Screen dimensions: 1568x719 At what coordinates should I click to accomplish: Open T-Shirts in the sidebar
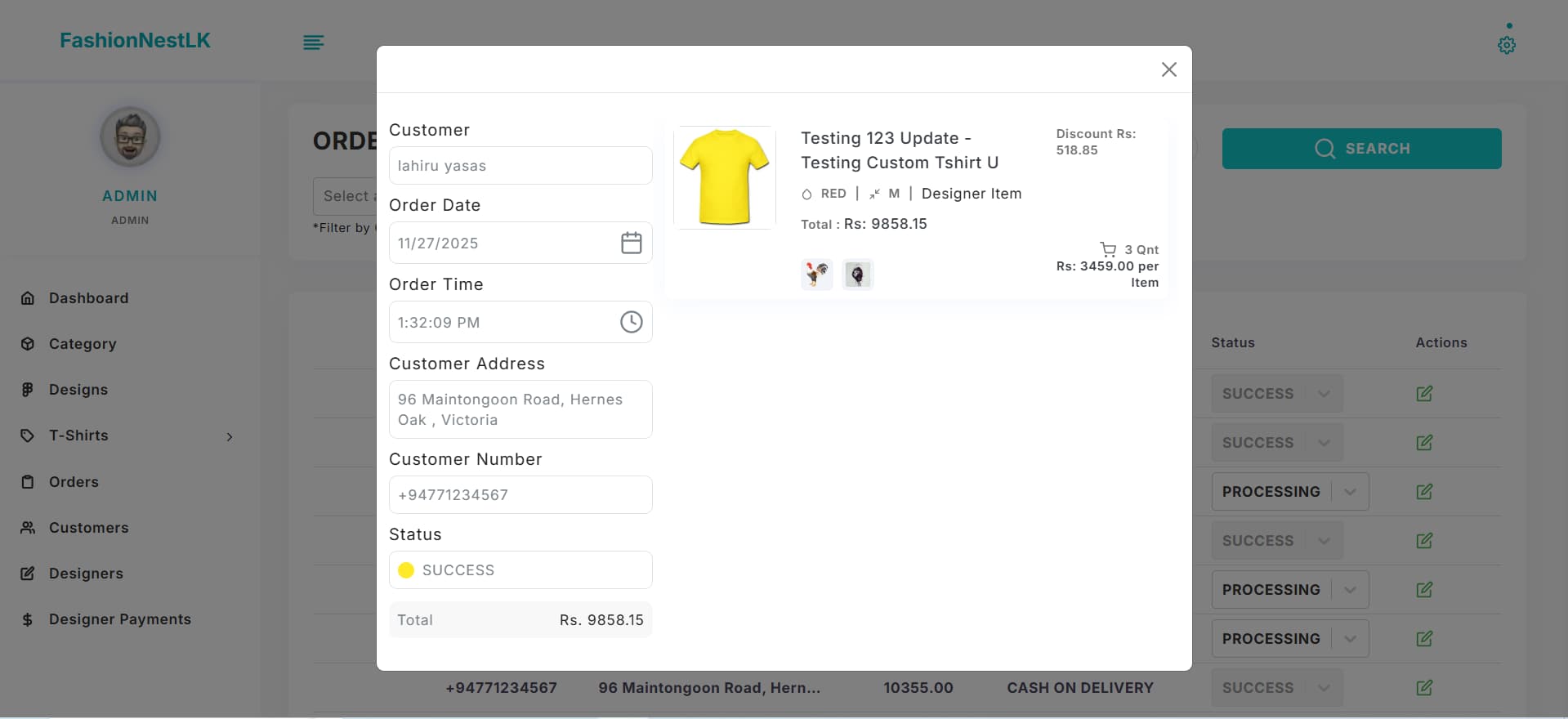[78, 435]
